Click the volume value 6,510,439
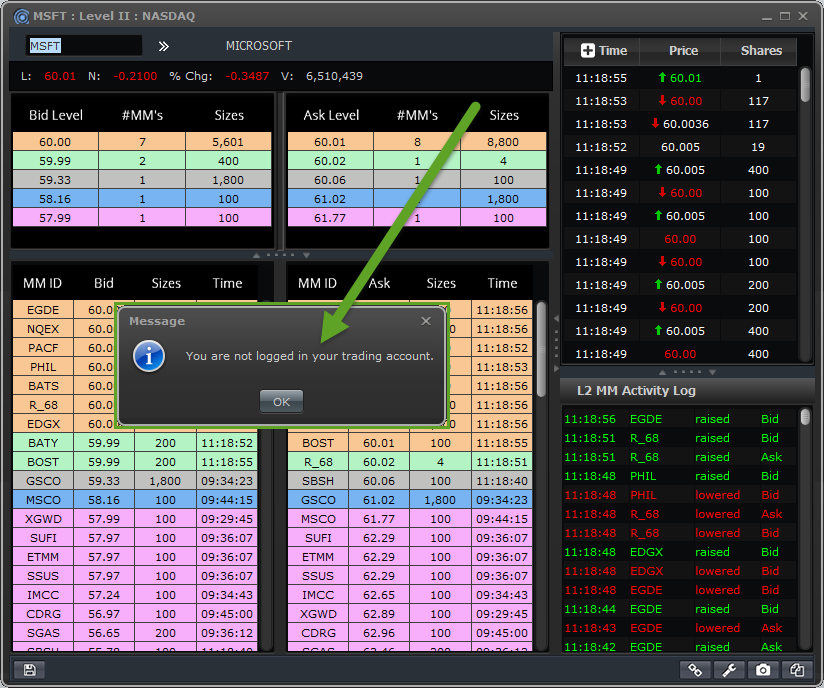This screenshot has width=824, height=688. (334, 76)
